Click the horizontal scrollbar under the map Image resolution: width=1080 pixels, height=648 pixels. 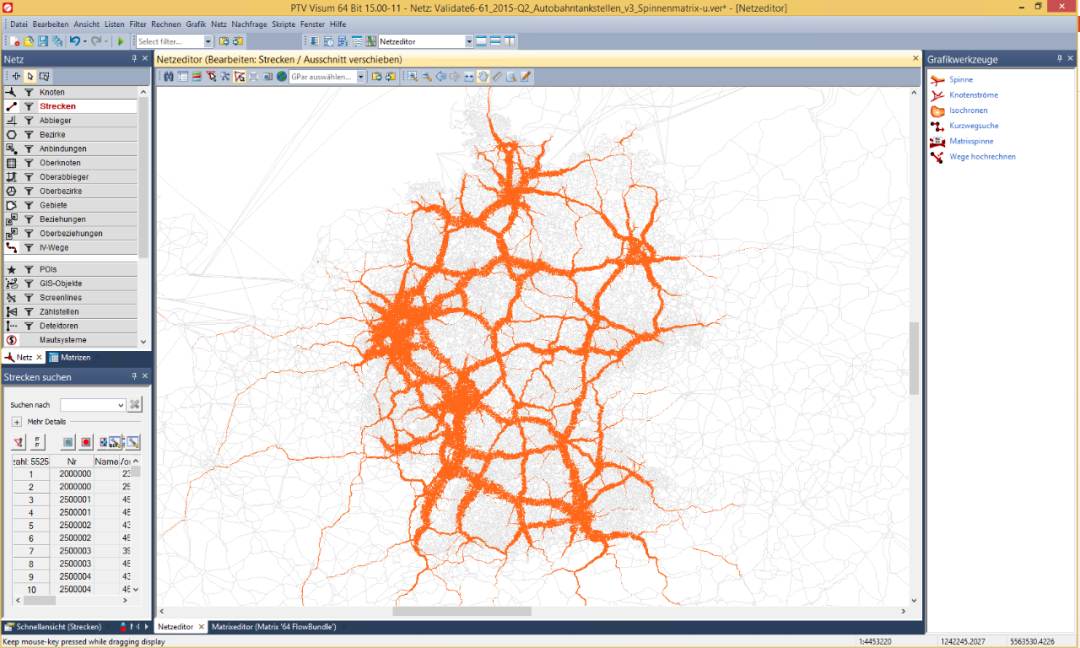pyautogui.click(x=462, y=611)
